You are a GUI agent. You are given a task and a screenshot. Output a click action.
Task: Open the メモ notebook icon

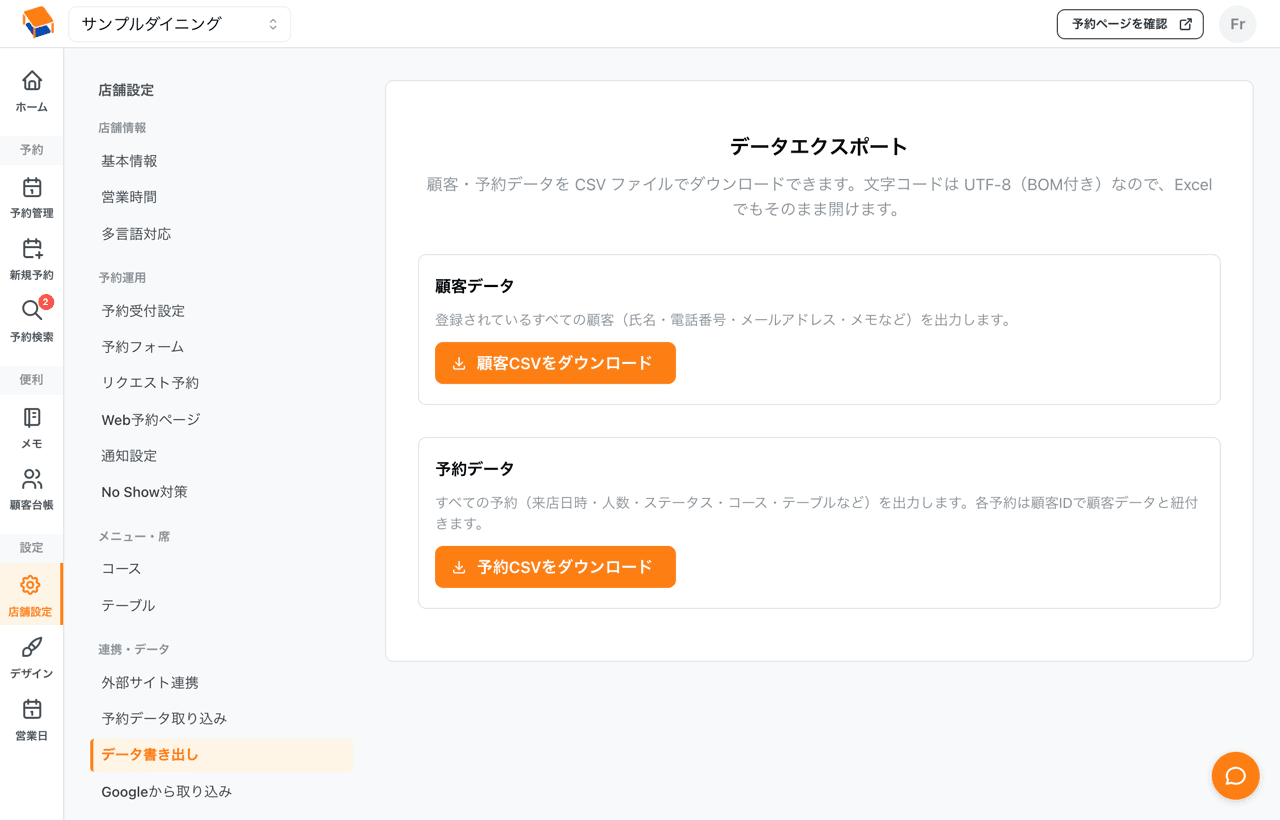32,417
